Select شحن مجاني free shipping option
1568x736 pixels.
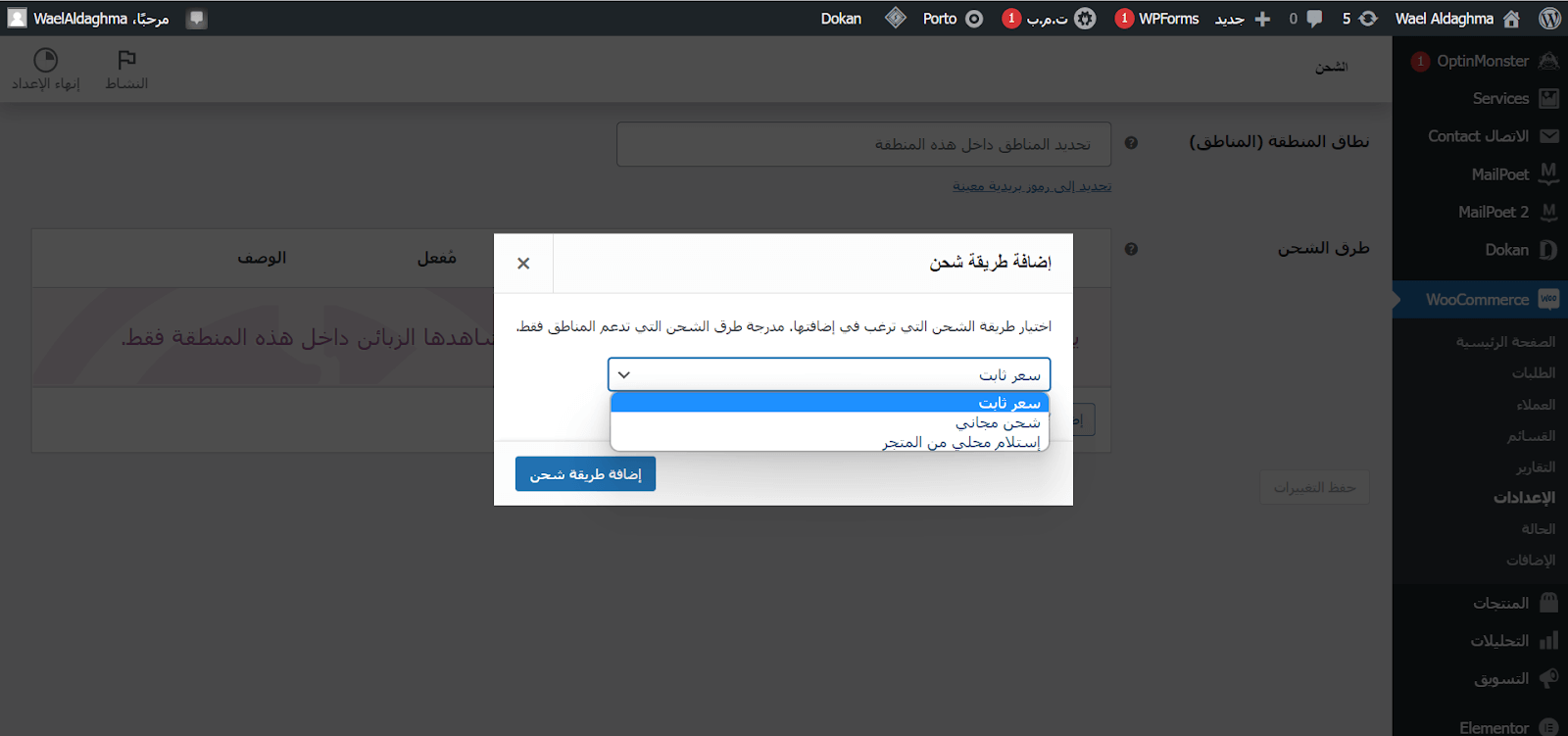[829, 422]
